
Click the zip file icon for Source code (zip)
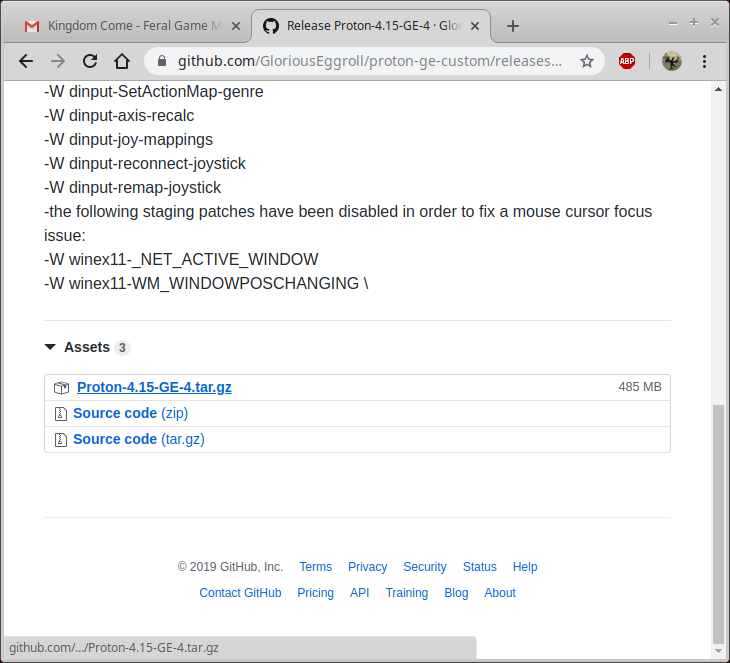click(x=61, y=413)
